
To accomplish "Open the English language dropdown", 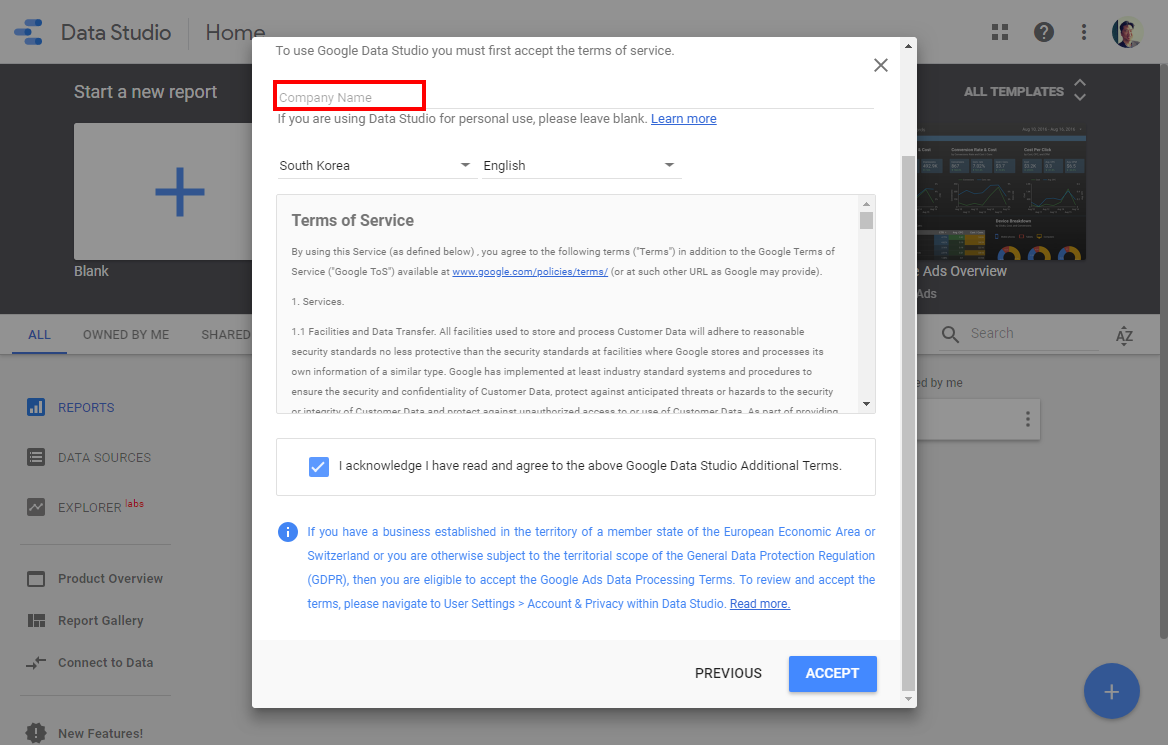I will coord(579,165).
